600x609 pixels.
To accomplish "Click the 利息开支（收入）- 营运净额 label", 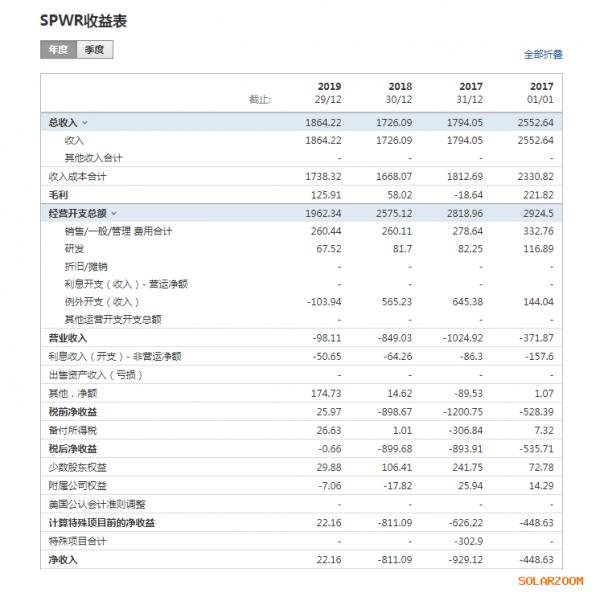I will click(126, 284).
